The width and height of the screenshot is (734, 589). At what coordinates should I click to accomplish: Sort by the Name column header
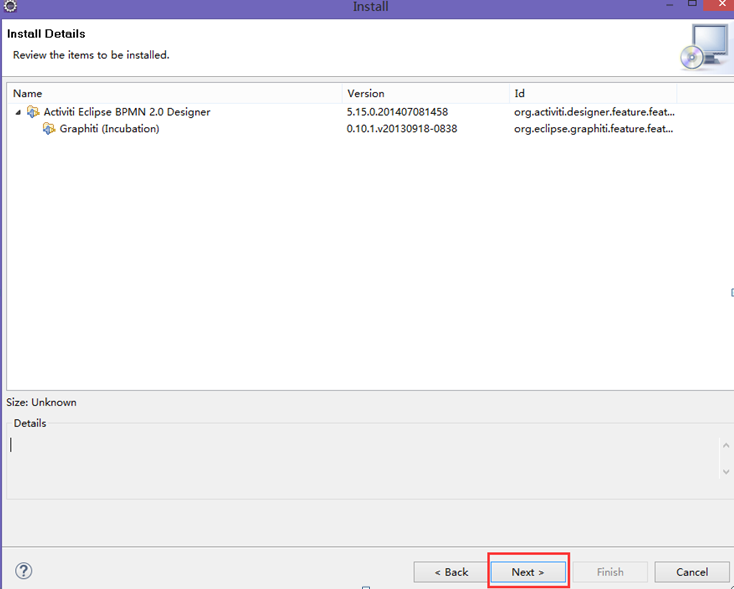[x=175, y=93]
